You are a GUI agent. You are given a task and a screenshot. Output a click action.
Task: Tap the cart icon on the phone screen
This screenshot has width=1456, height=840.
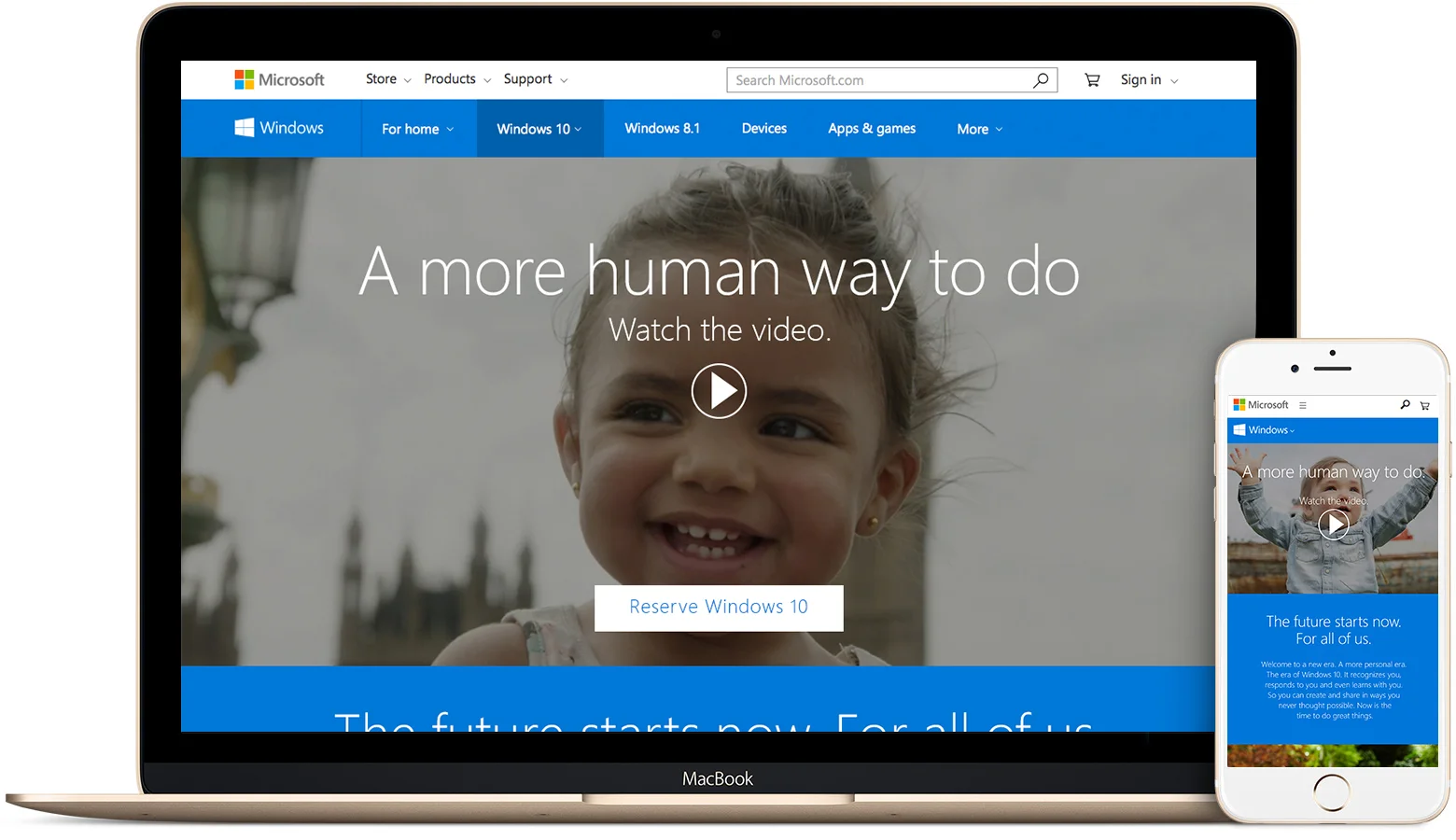click(x=1425, y=405)
